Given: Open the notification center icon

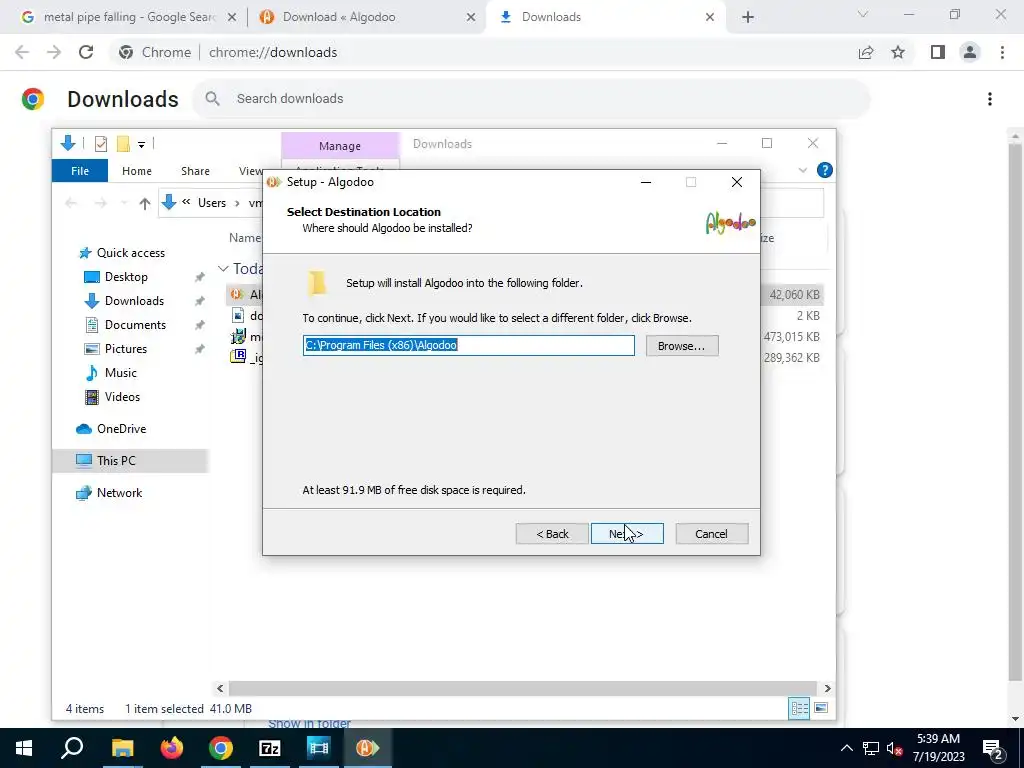Looking at the screenshot, I should tap(993, 748).
